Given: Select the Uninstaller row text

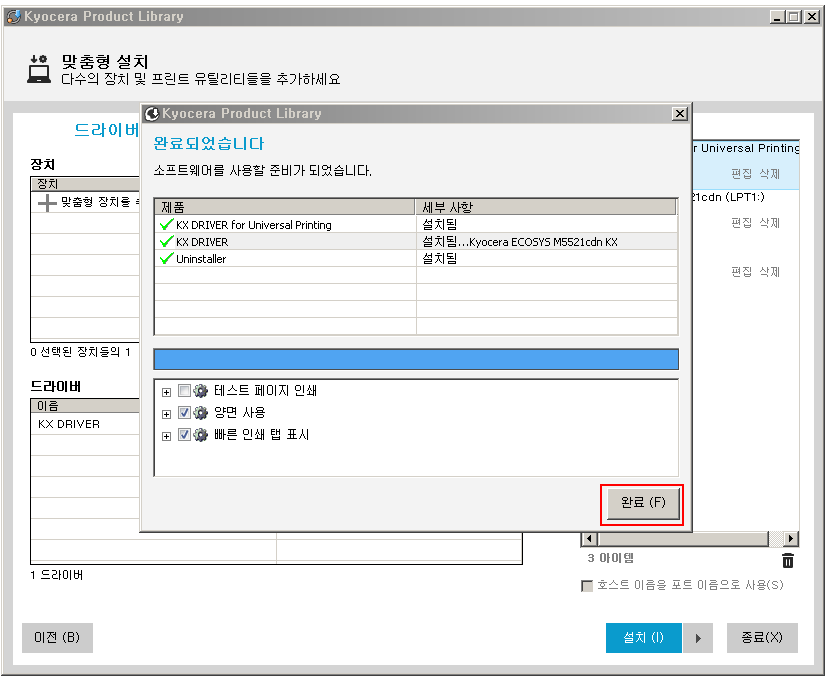Looking at the screenshot, I should tap(201, 259).
